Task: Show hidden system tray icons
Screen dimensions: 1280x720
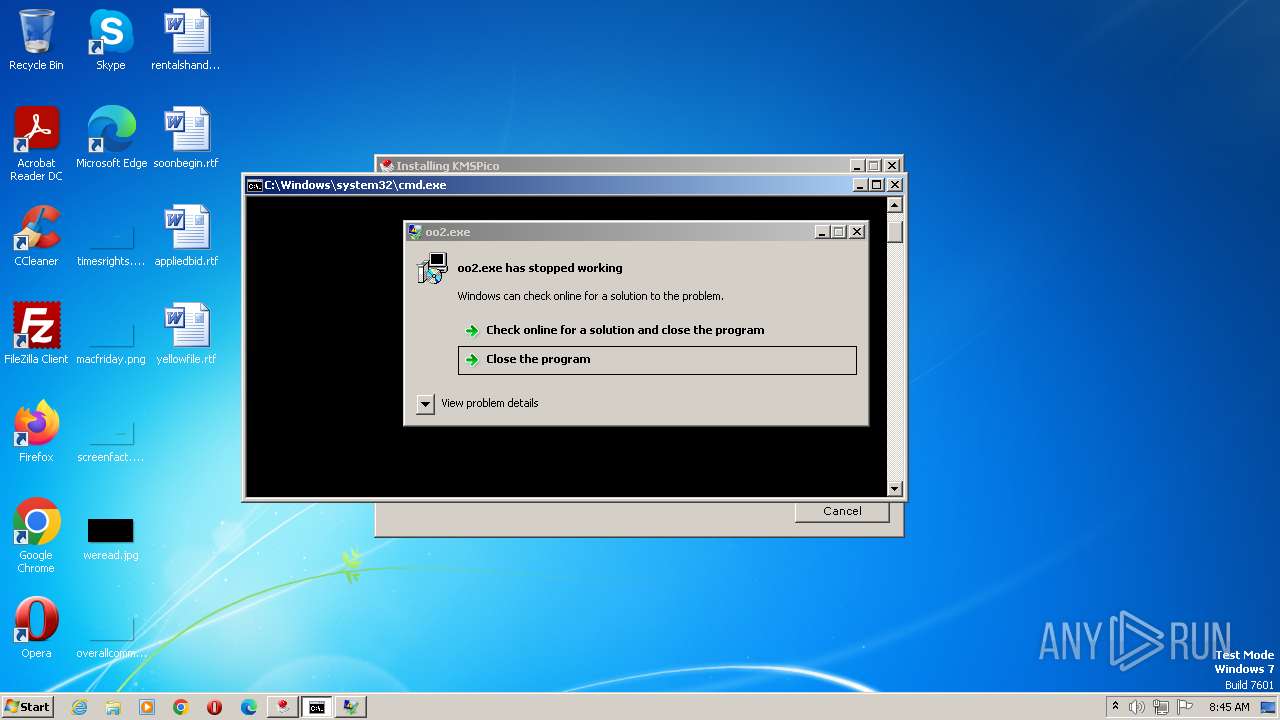Action: pos(1115,707)
